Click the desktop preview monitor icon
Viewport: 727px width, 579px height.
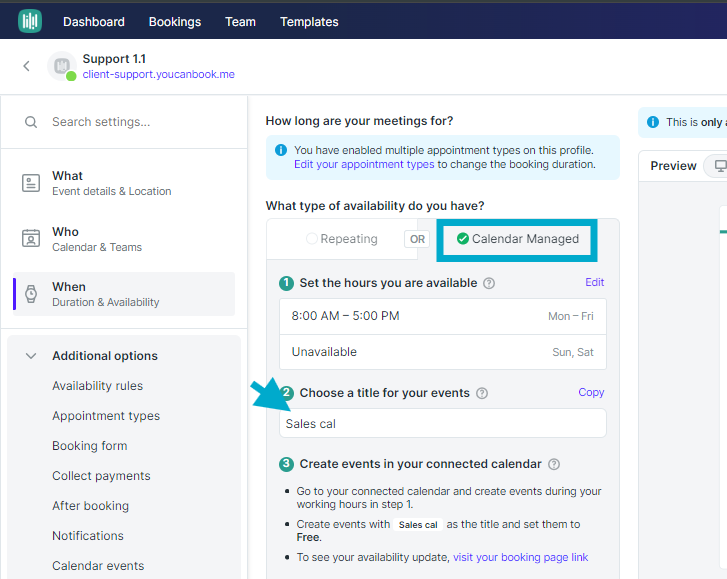(x=719, y=166)
